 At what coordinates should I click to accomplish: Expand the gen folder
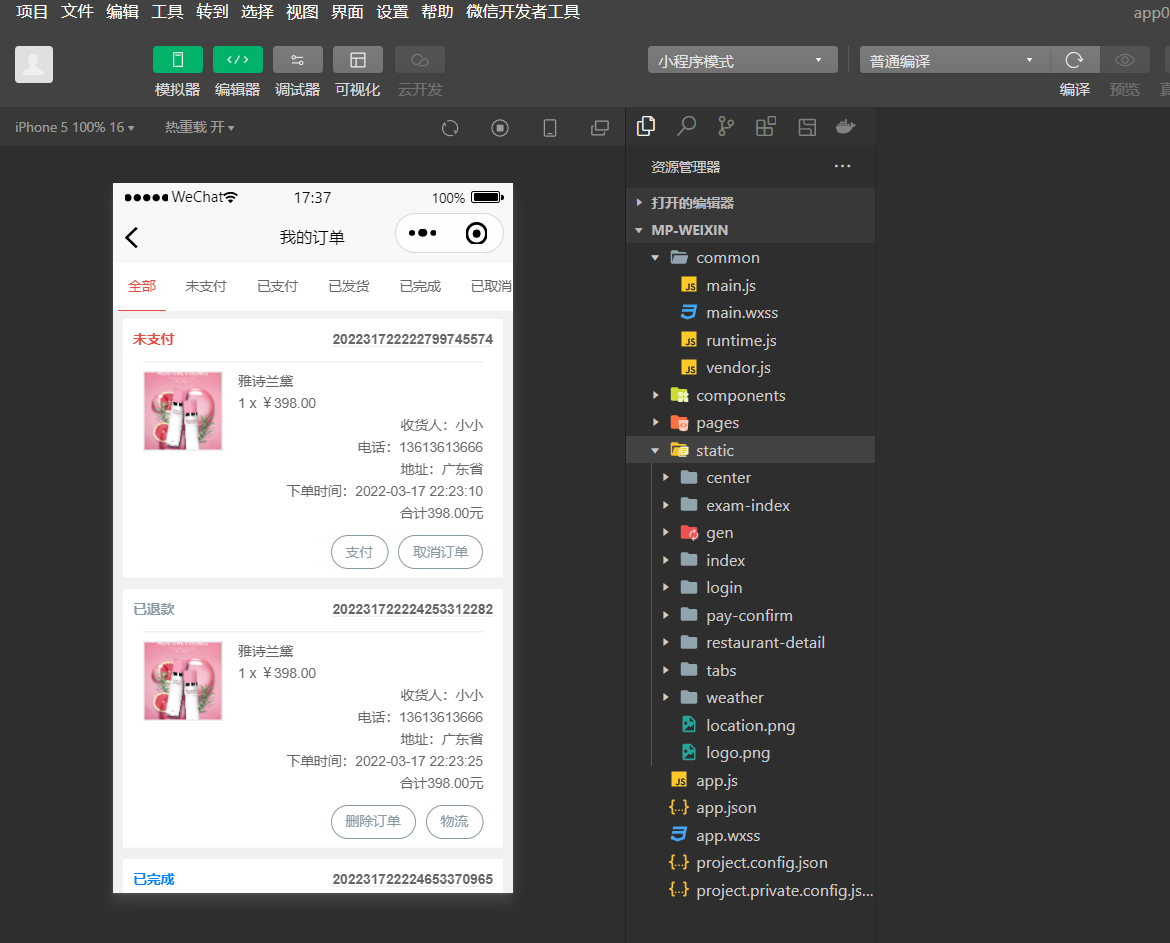click(x=751, y=533)
